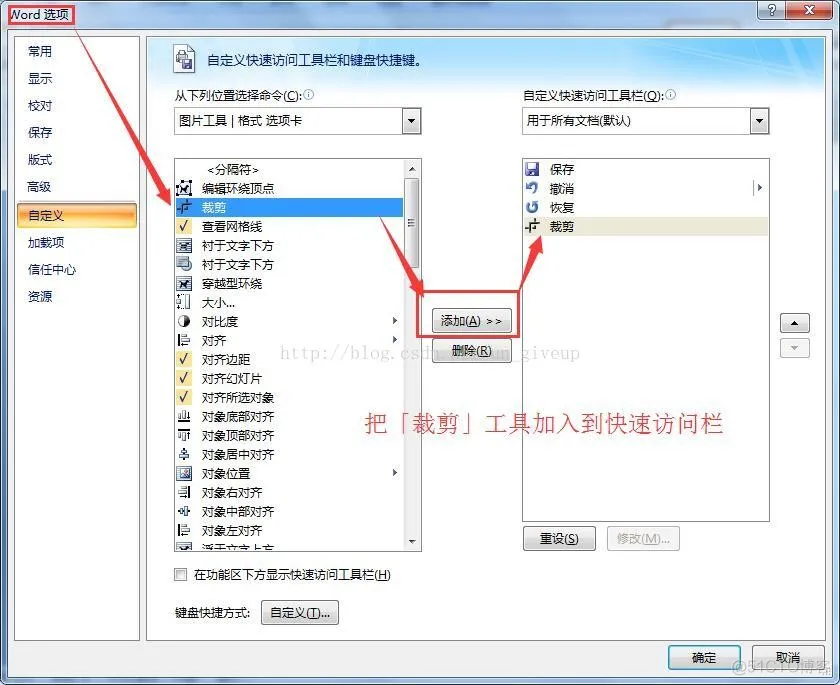840x685 pixels.
Task: Click the command list scrollbar thumb
Action: 412,222
